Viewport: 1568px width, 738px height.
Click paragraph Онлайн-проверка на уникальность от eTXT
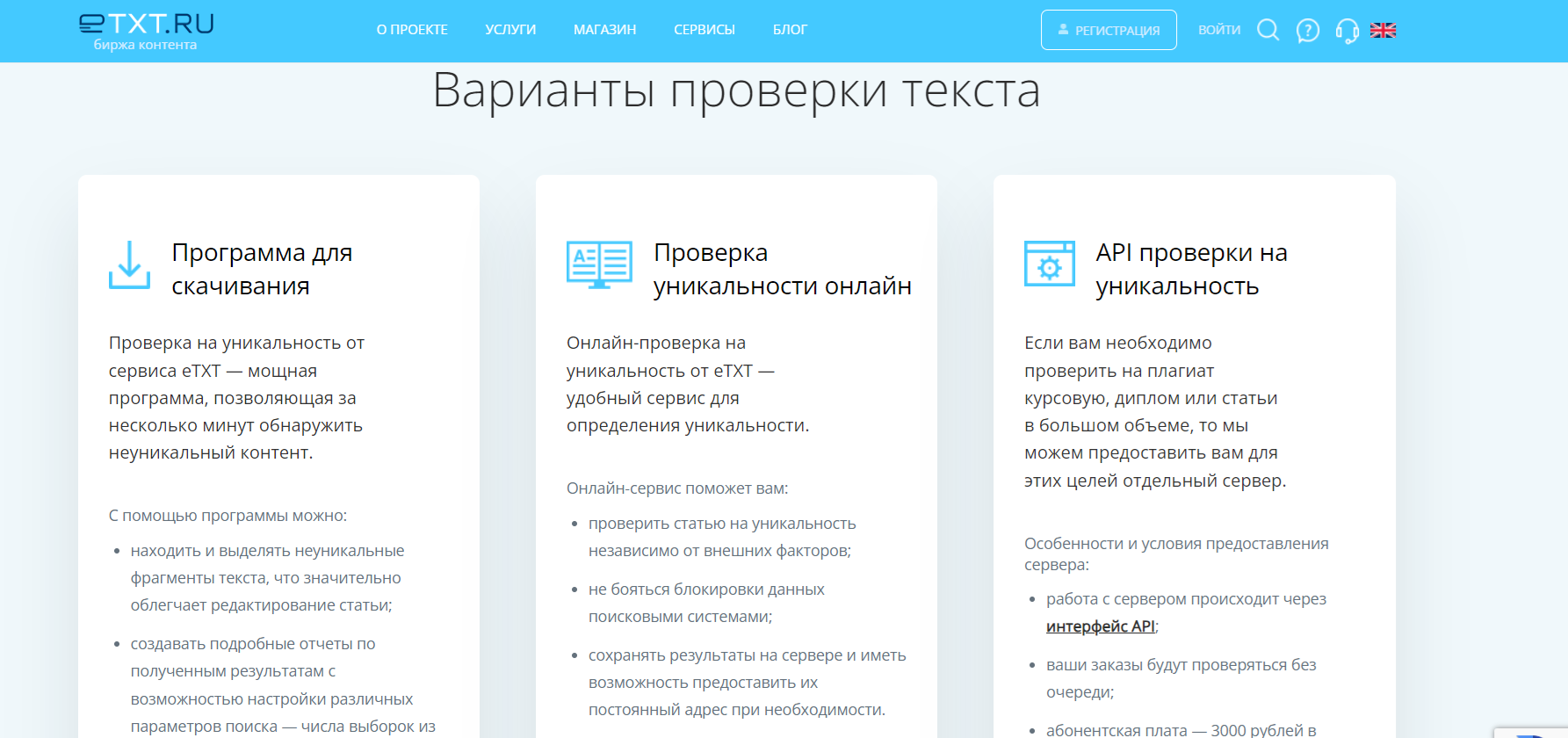688,384
